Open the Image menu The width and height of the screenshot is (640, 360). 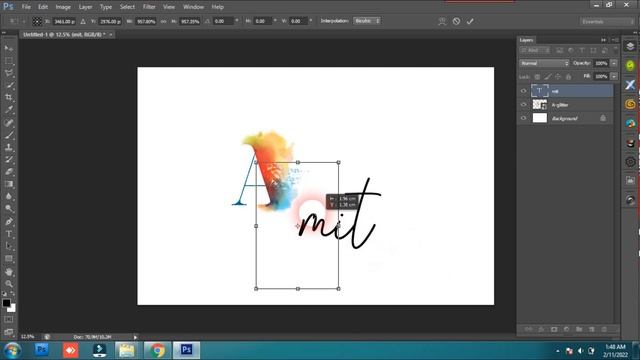[63, 7]
